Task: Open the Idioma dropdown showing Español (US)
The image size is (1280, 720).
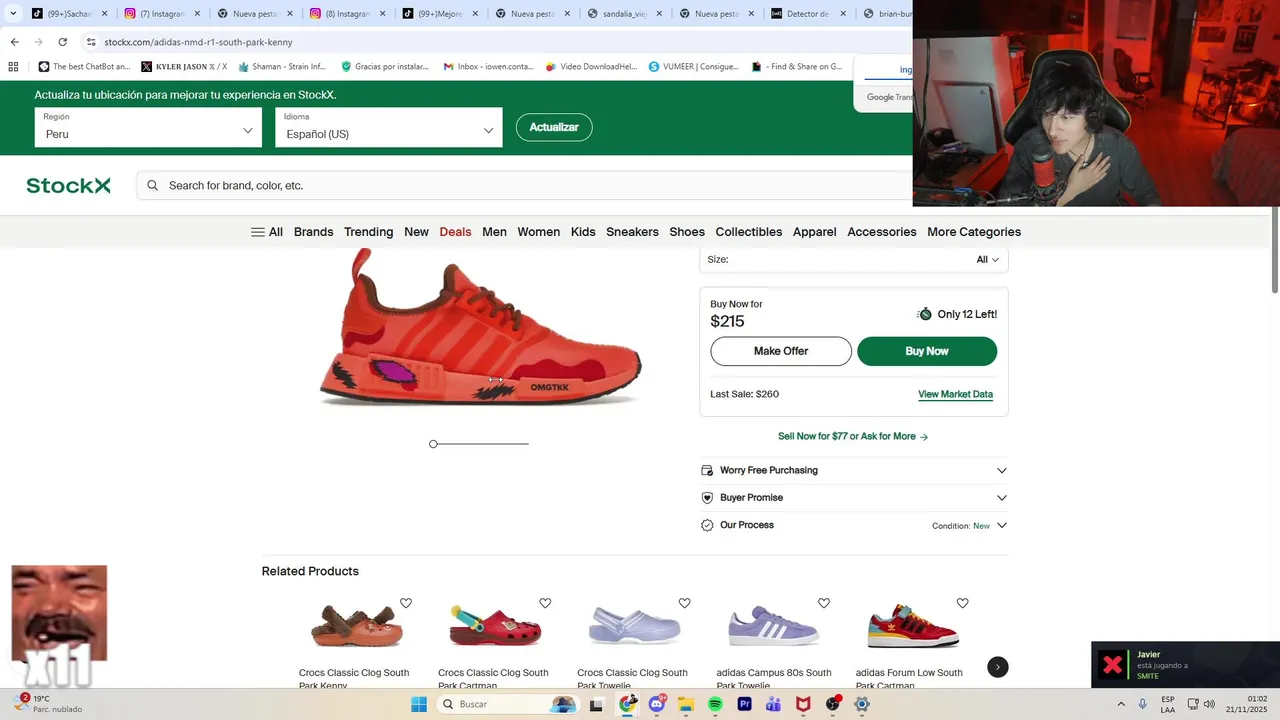Action: [x=389, y=127]
